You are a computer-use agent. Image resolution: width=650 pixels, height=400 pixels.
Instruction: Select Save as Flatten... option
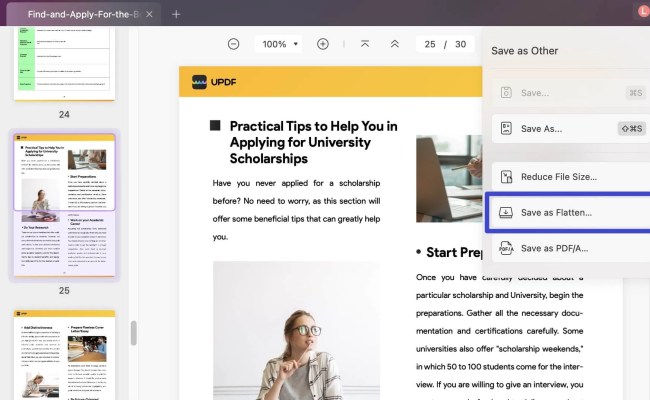[569, 212]
